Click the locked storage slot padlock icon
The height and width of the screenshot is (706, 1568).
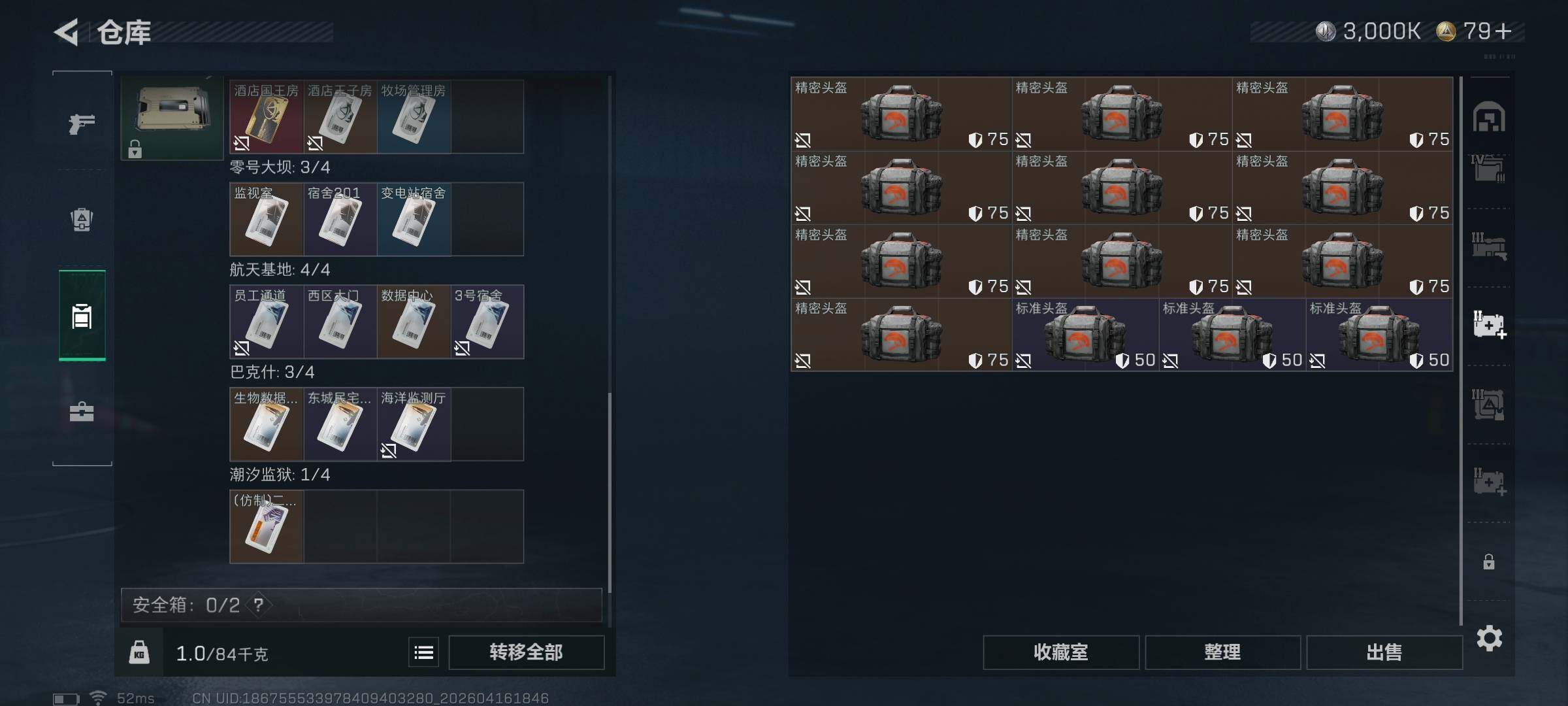point(1489,562)
